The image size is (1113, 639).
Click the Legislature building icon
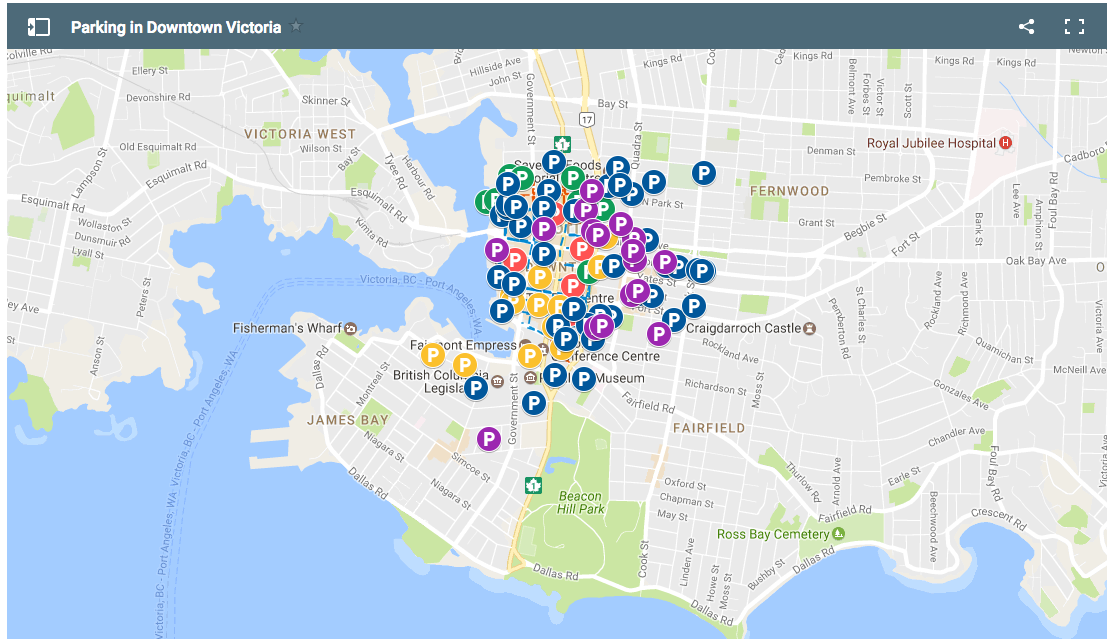(x=498, y=381)
